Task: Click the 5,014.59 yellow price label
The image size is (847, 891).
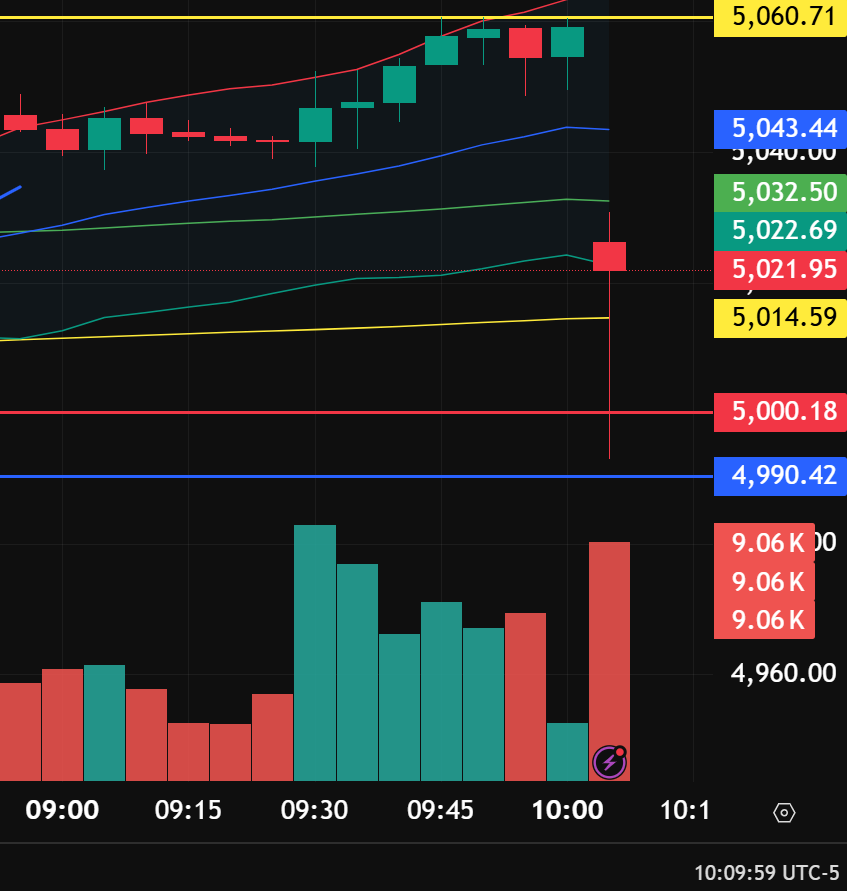Action: point(783,318)
